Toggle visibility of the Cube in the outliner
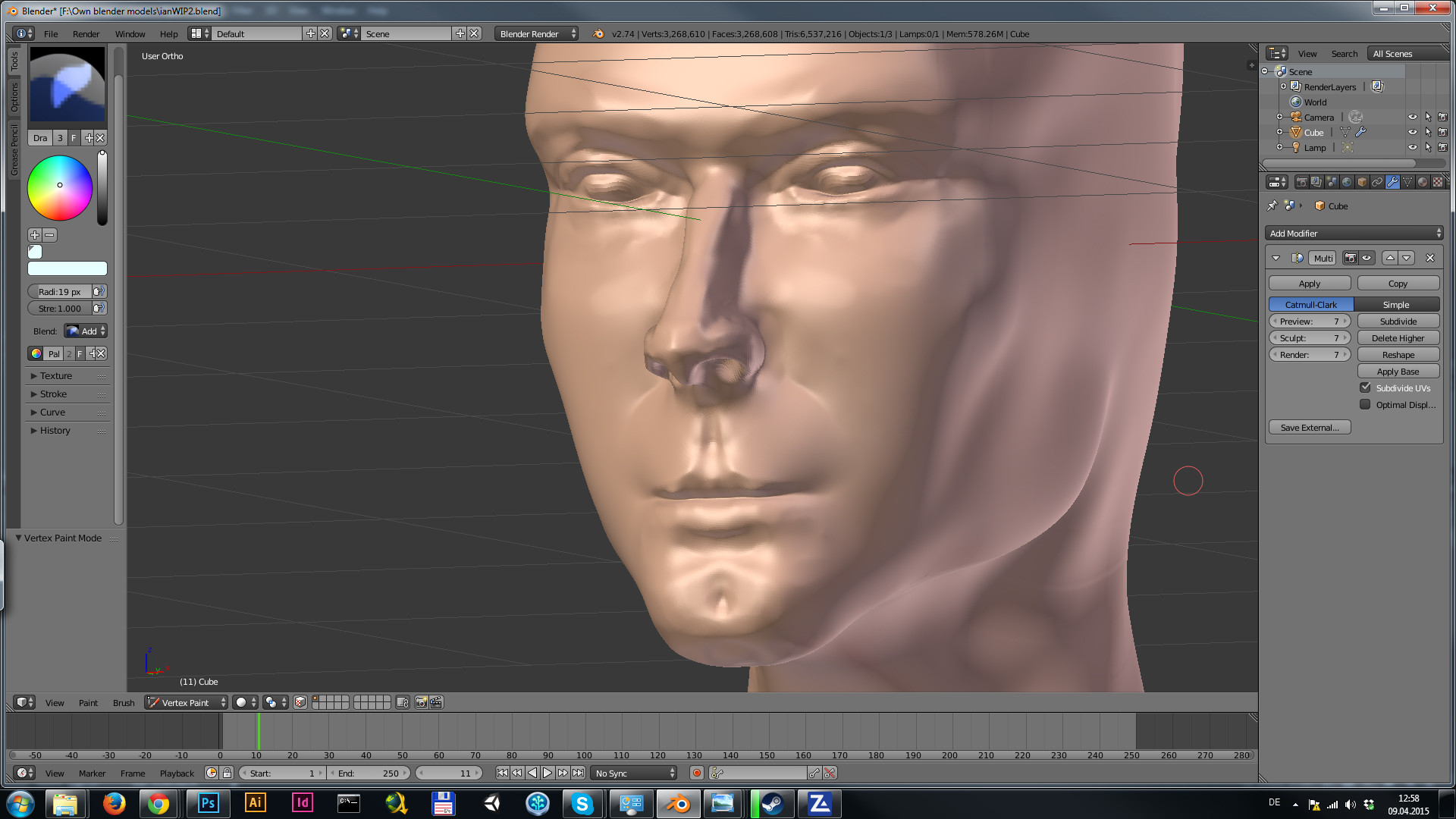 click(x=1412, y=132)
